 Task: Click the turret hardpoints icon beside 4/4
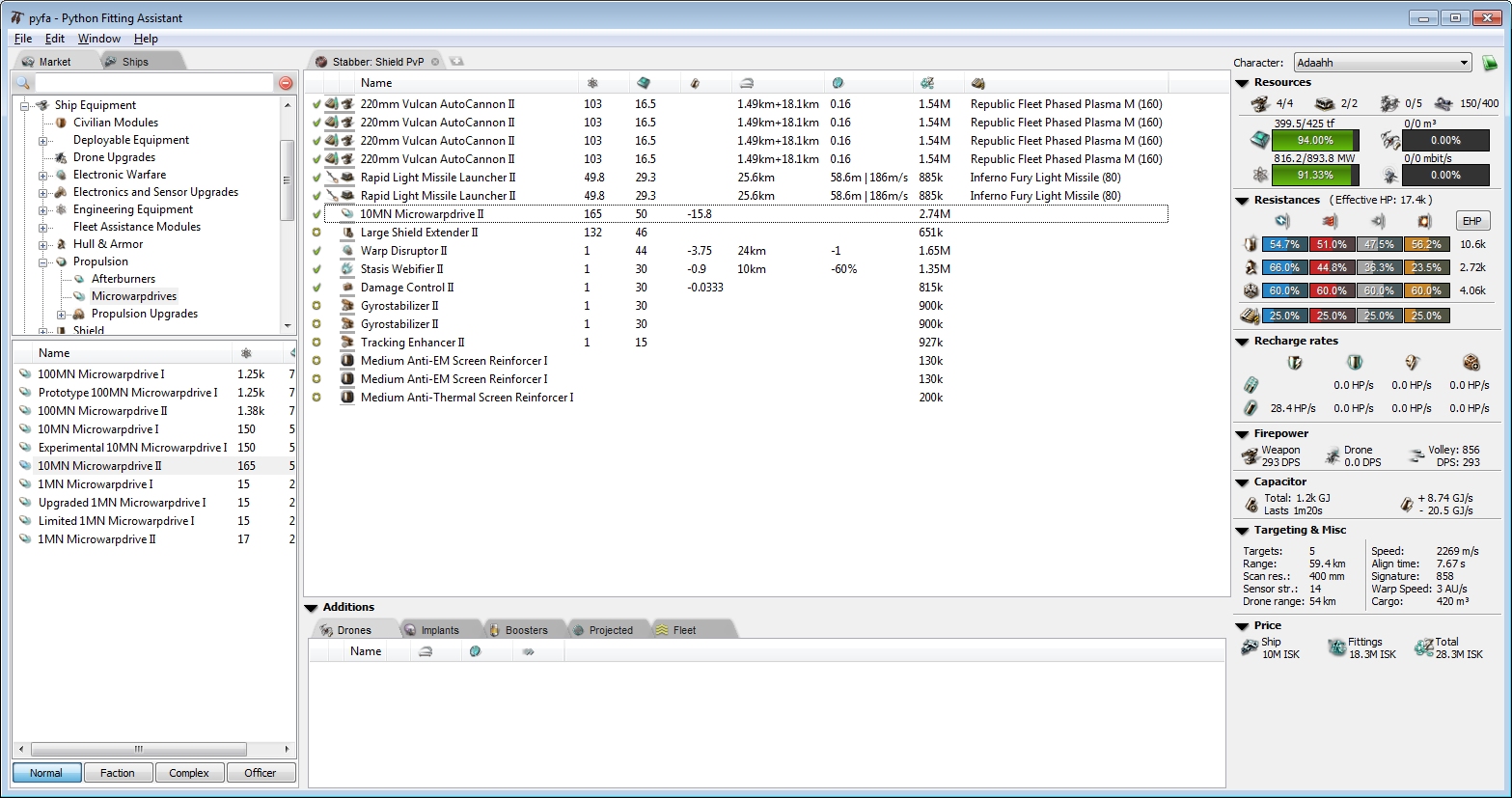(1260, 103)
